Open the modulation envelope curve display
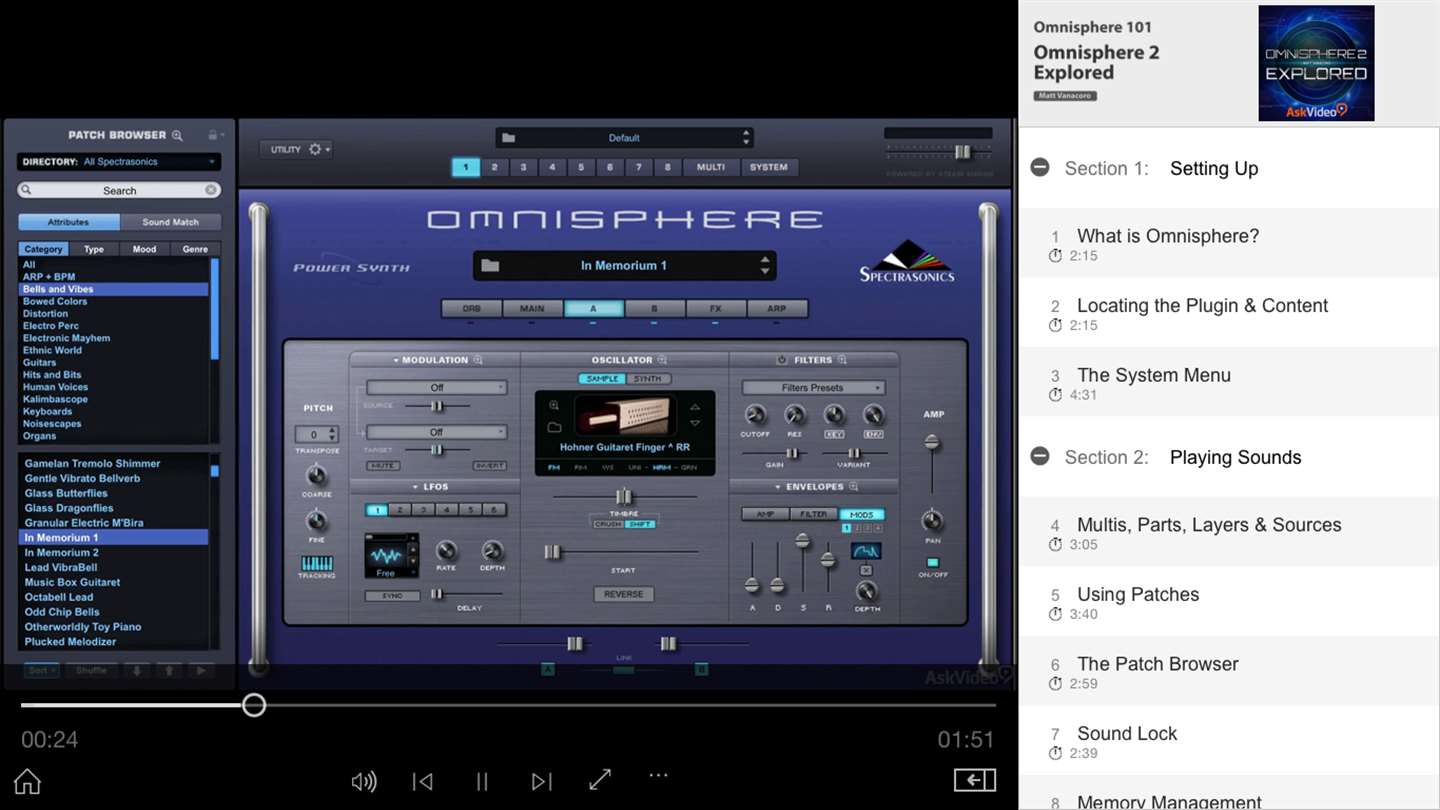 pos(866,551)
